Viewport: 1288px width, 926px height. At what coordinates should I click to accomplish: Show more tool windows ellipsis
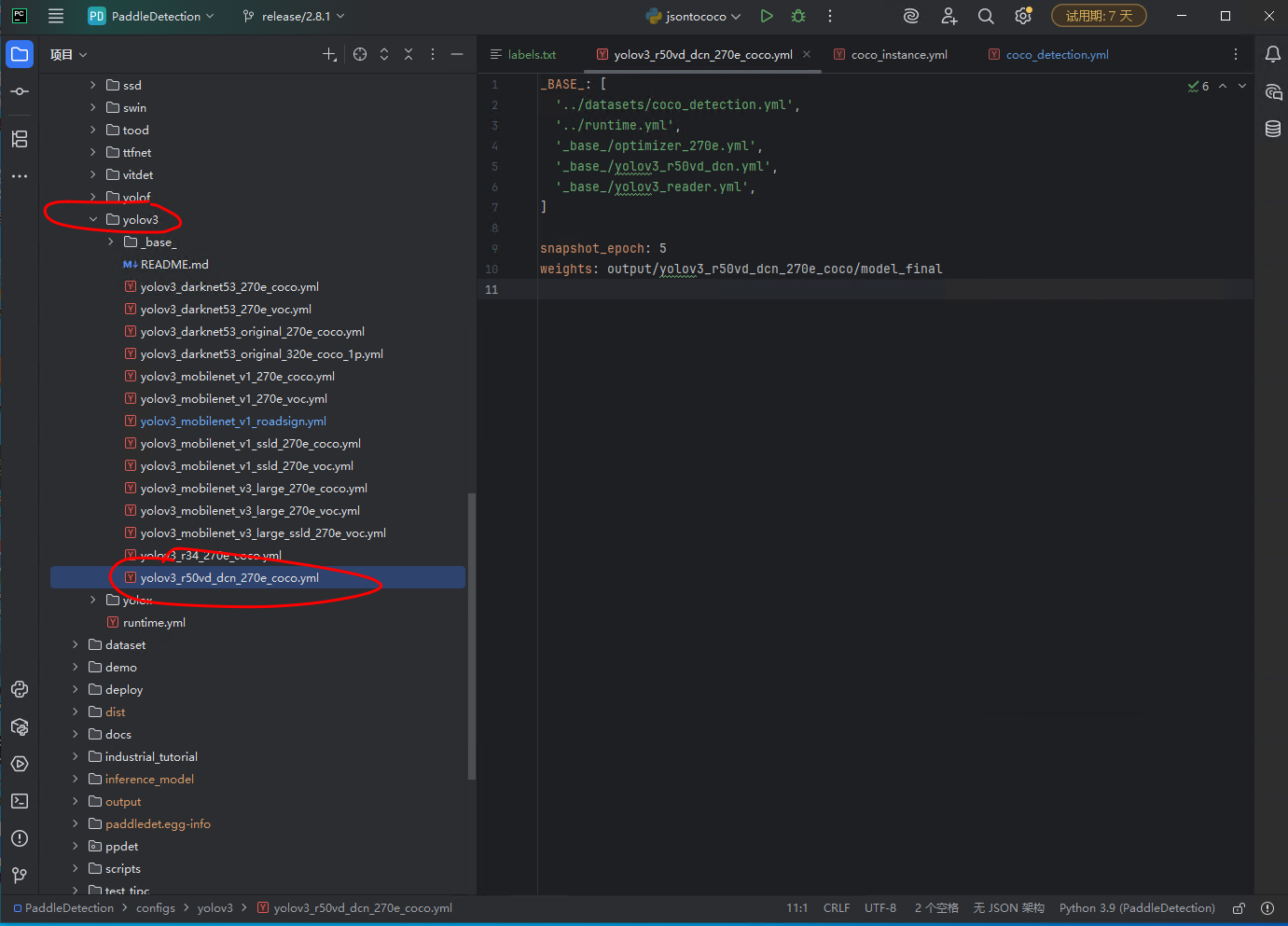20,176
